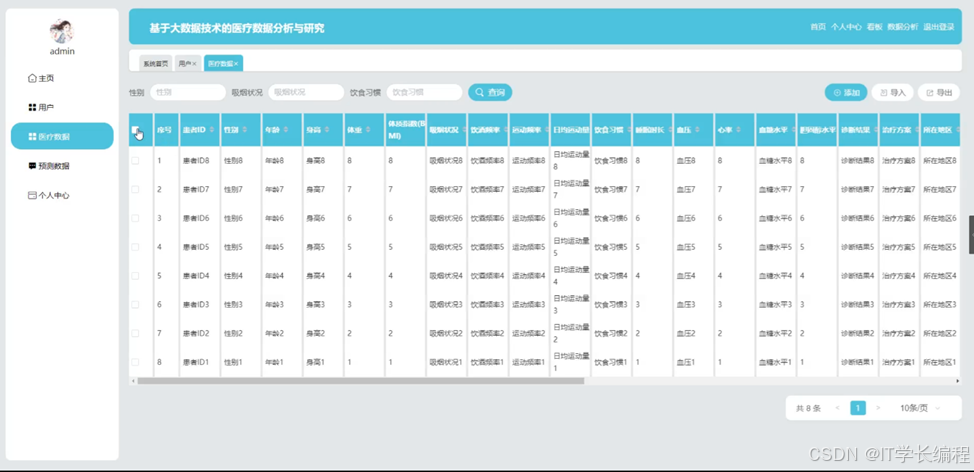Check the row checkbox for 患者ID2
The height and width of the screenshot is (472, 974).
click(x=135, y=333)
